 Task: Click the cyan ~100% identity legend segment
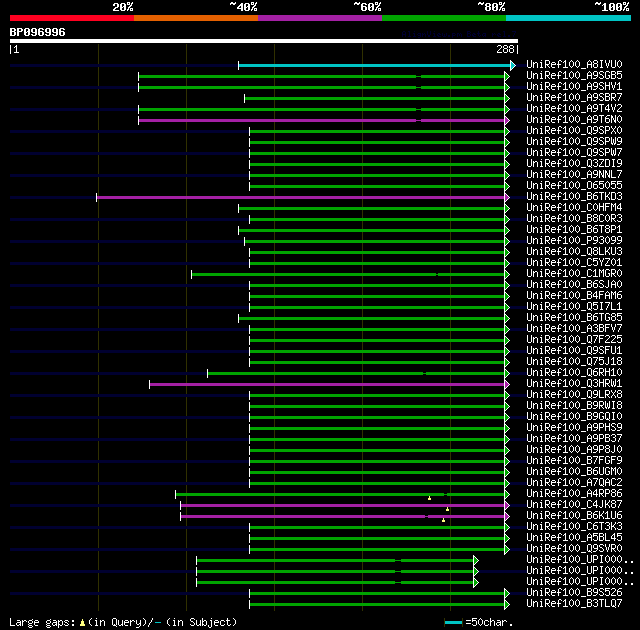pos(568,18)
